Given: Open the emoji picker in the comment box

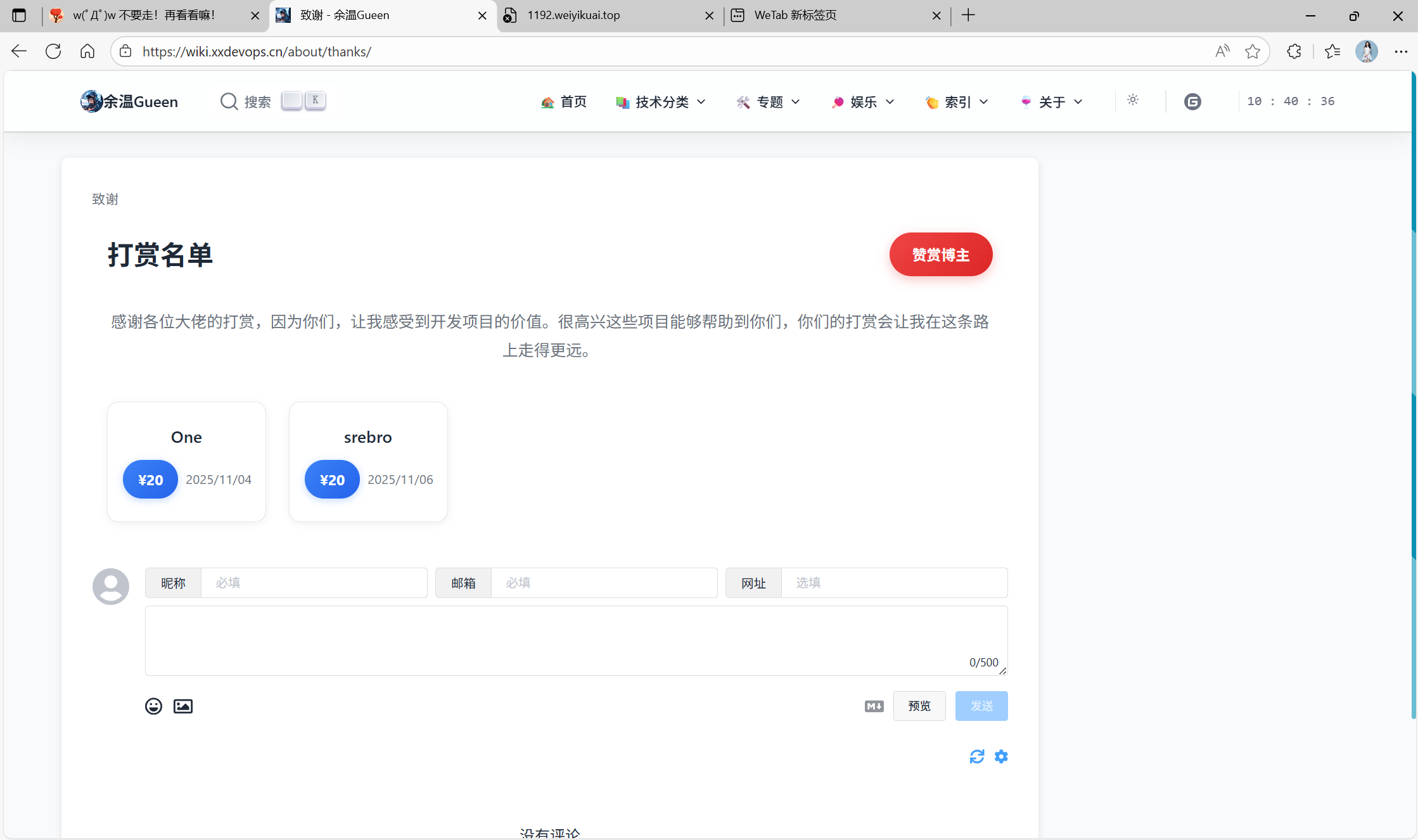Looking at the screenshot, I should 153,706.
